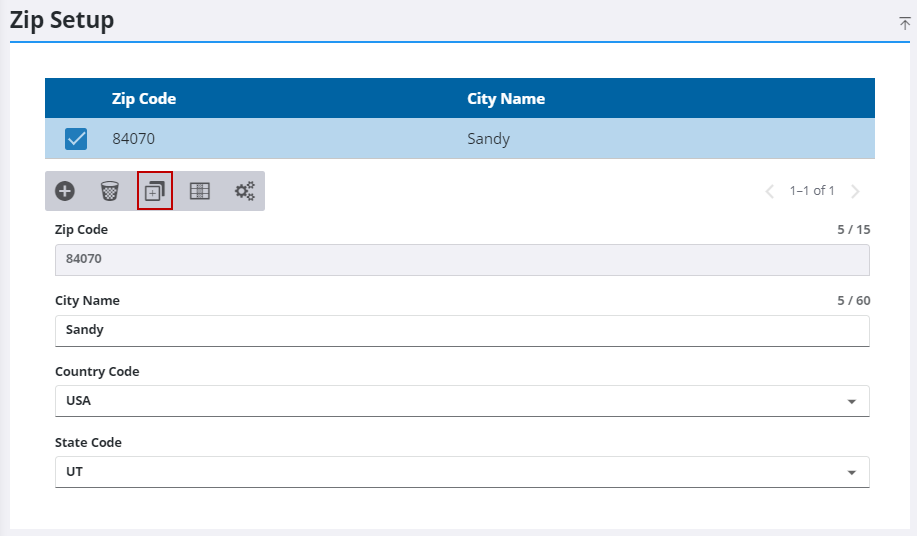Click into the City Name text field

(x=460, y=330)
